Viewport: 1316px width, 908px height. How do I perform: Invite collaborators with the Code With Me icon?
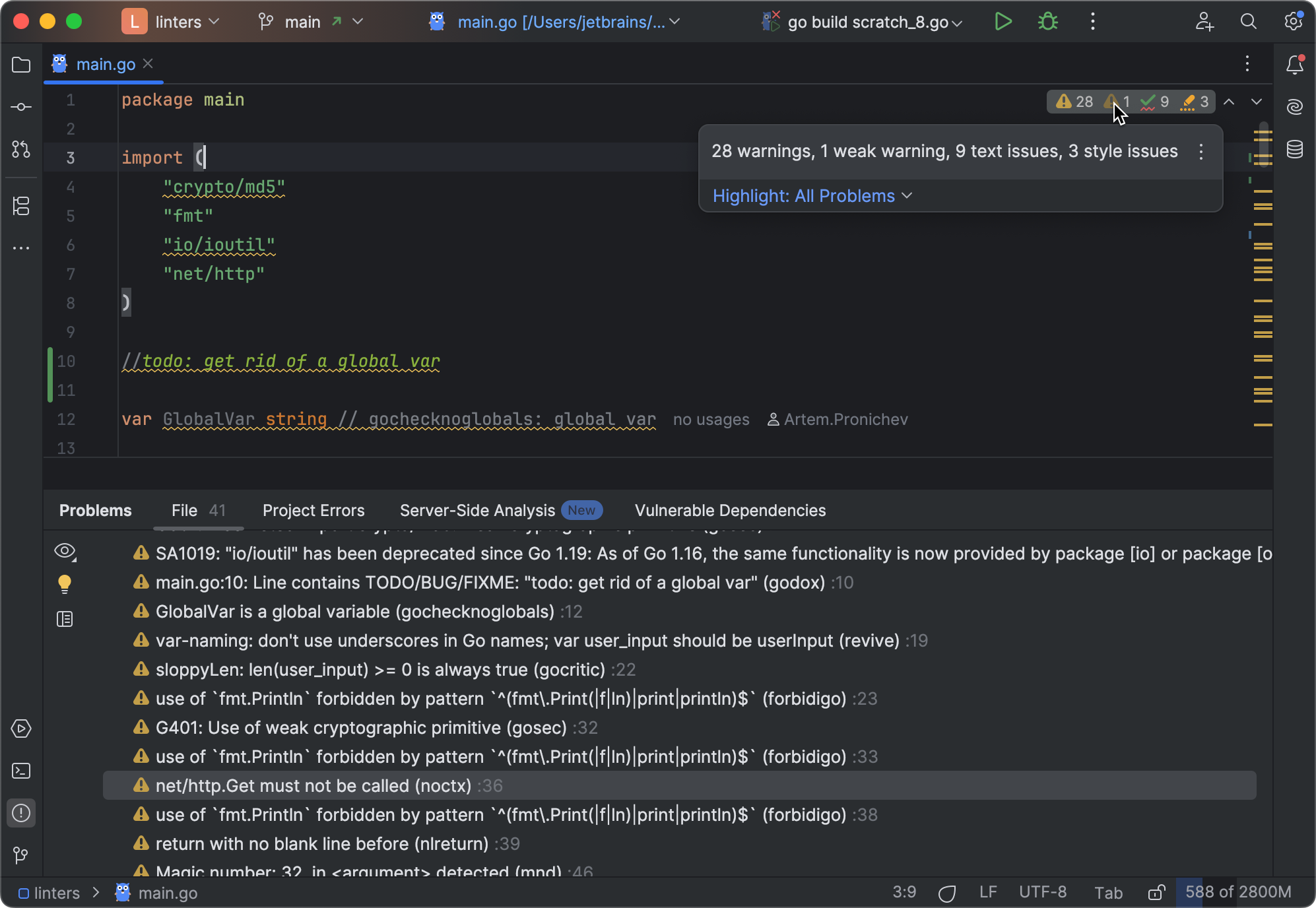click(1204, 22)
